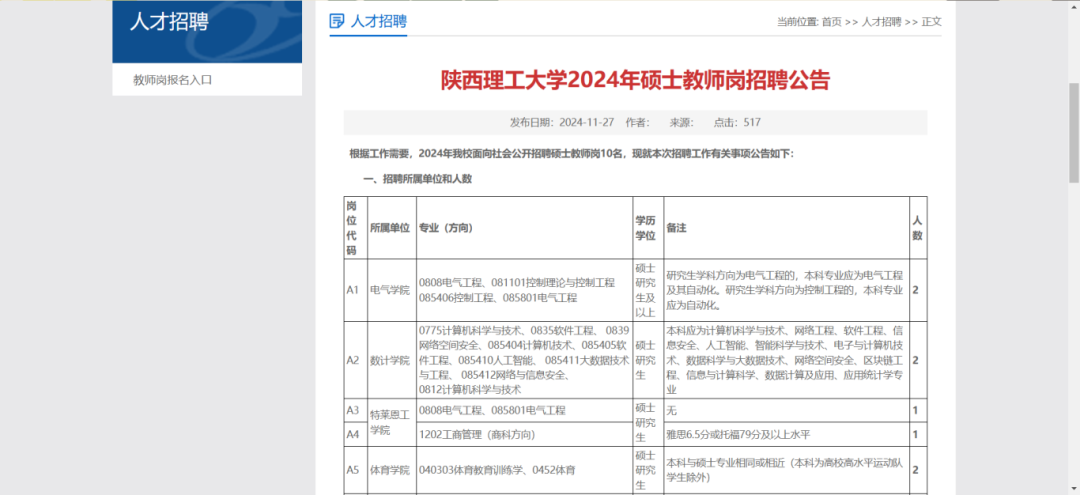Select the A1 position code cell
Screen dimensions: 1080x495
[x=352, y=290]
